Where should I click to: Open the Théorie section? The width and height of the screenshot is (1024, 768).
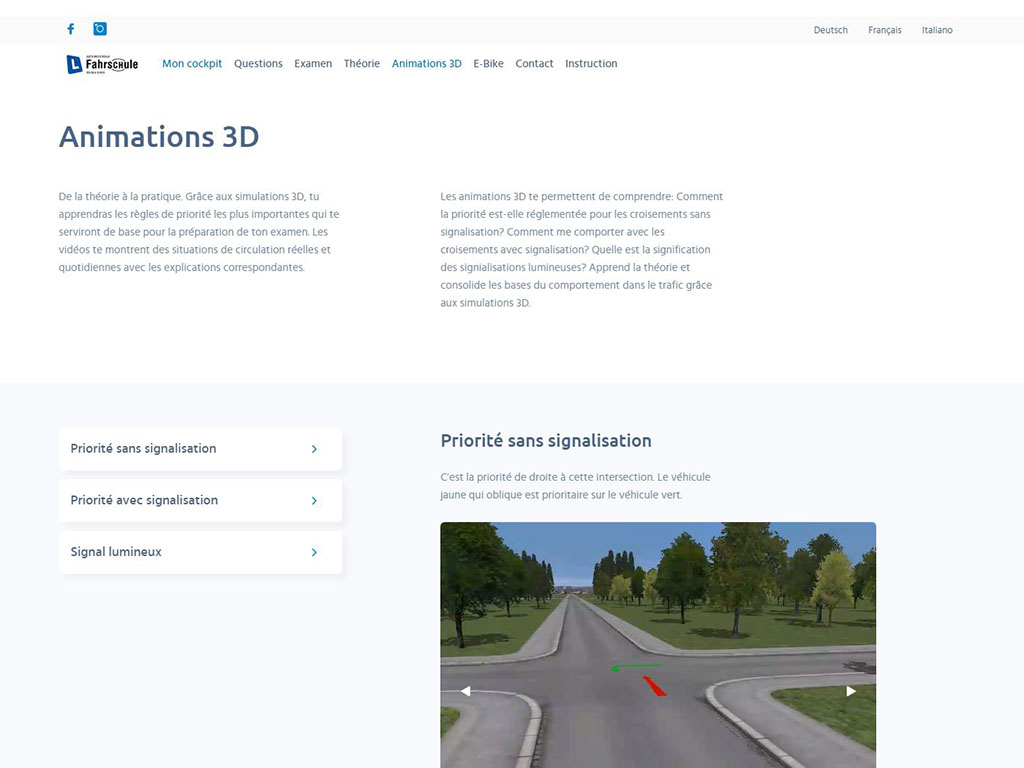pos(362,64)
